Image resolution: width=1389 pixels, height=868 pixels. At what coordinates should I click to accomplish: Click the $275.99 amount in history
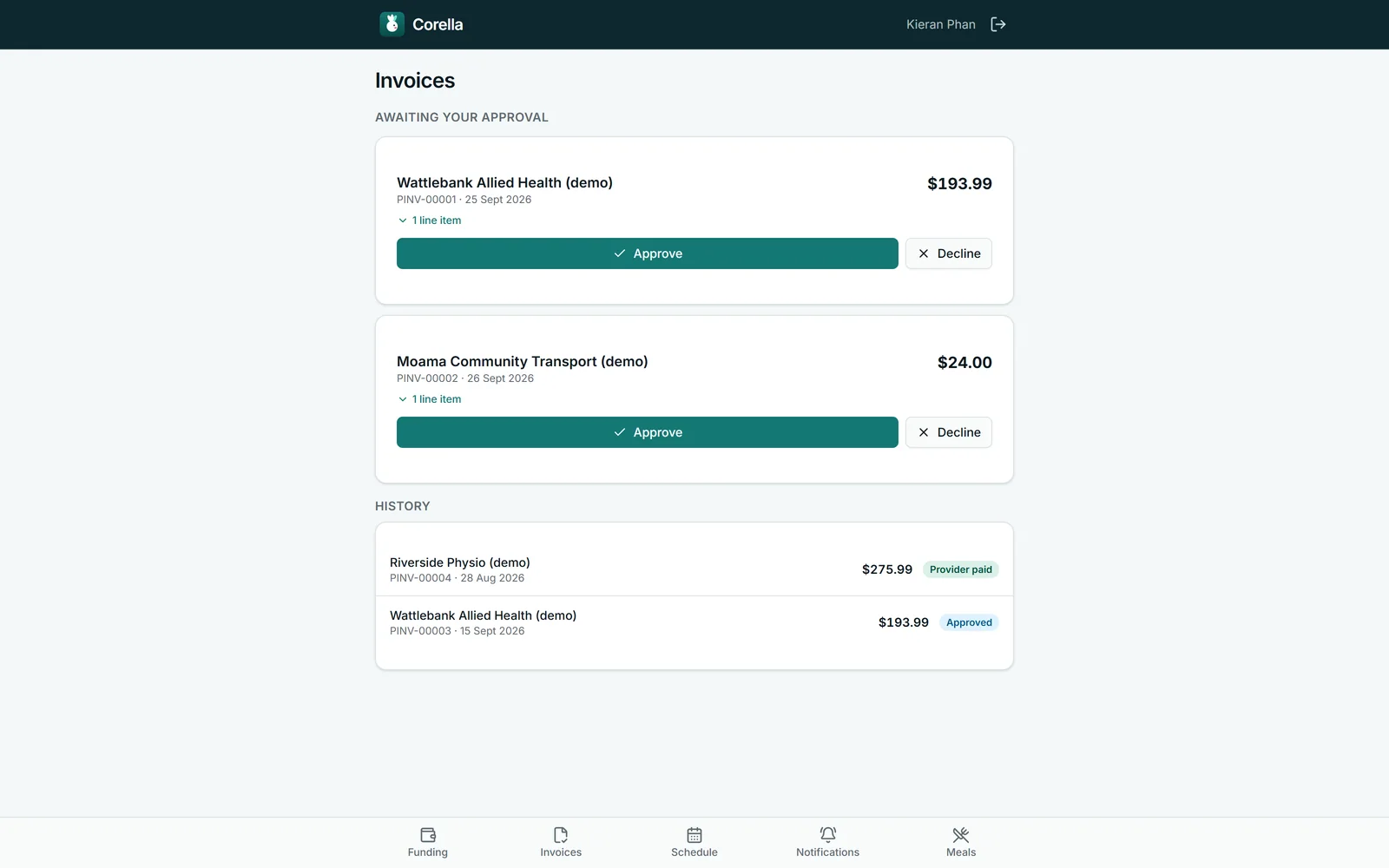click(887, 569)
